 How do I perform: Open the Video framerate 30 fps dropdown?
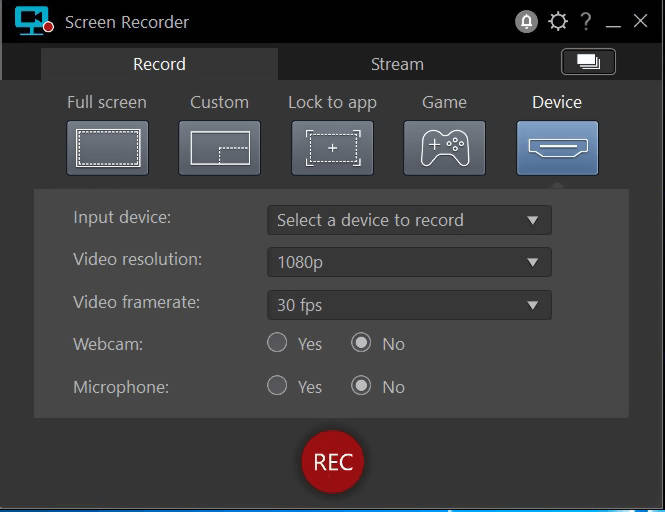(x=409, y=305)
